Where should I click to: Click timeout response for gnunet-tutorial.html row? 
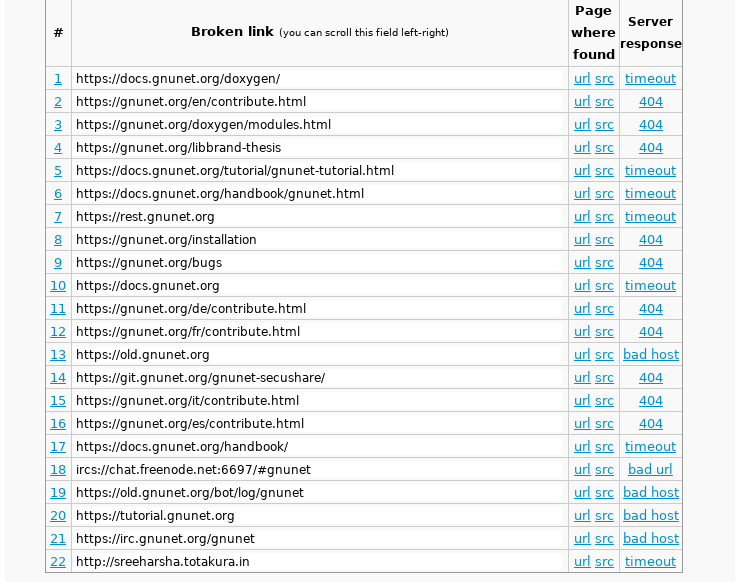click(x=650, y=170)
